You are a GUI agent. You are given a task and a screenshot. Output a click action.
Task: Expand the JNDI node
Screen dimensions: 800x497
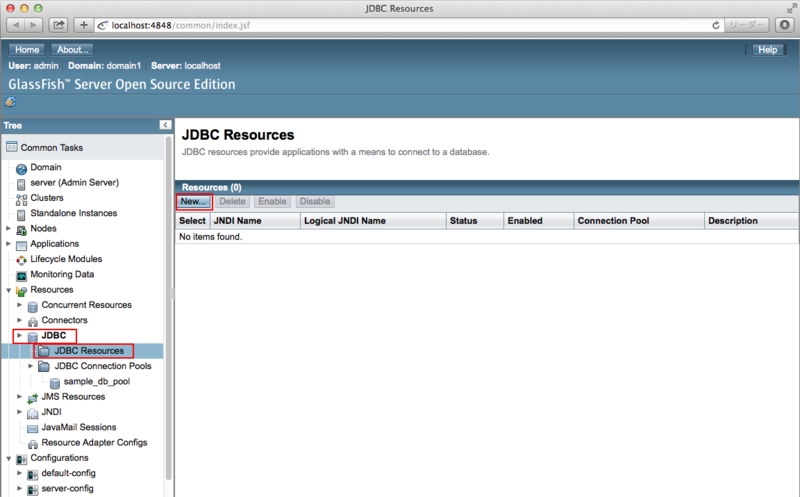[19, 412]
